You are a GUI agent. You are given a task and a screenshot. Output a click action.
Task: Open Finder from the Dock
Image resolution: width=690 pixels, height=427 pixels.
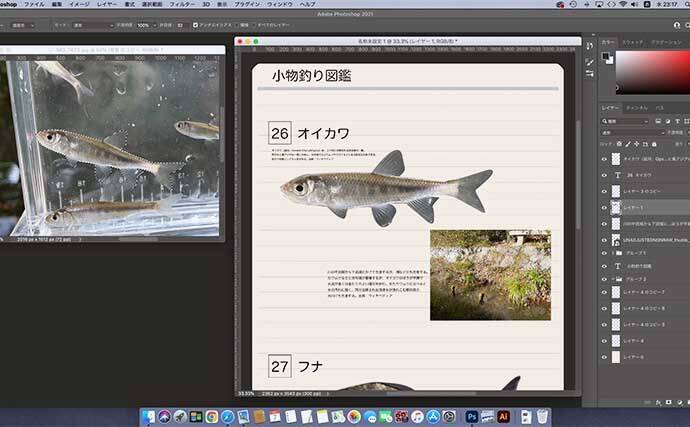coord(147,416)
